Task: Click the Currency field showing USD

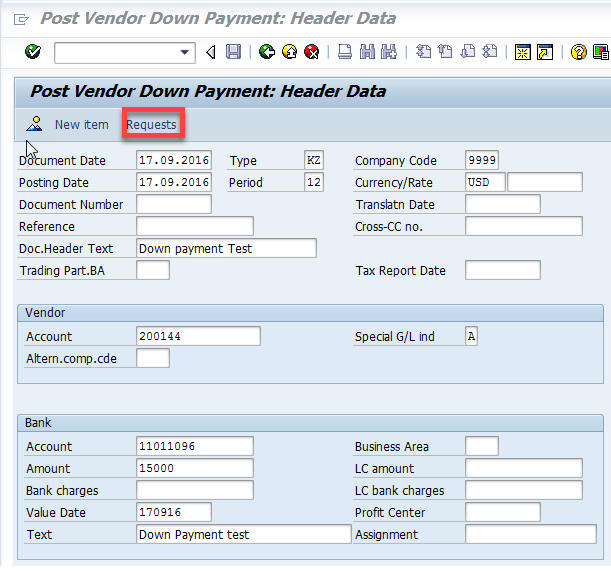Action: 485,182
